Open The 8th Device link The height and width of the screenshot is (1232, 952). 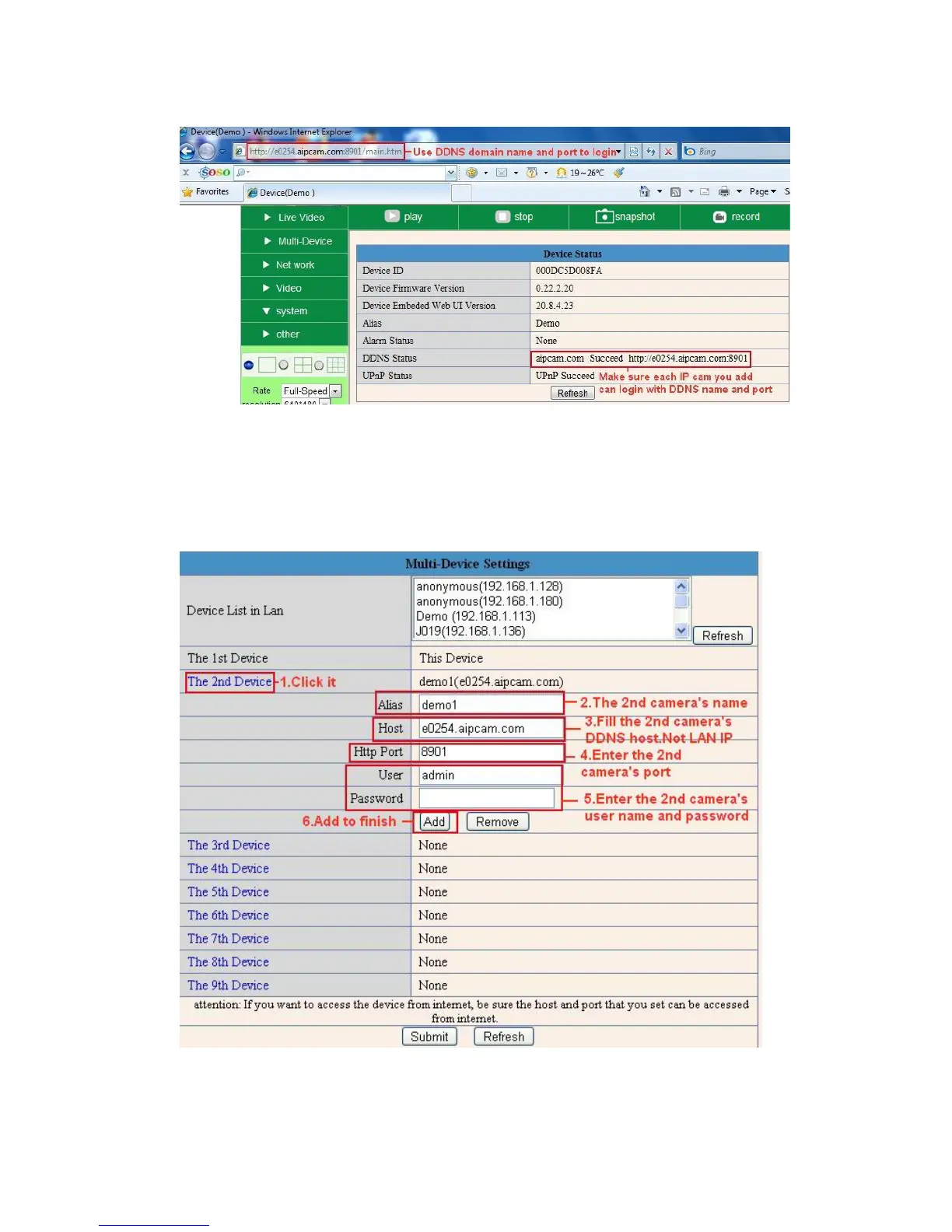228,961
